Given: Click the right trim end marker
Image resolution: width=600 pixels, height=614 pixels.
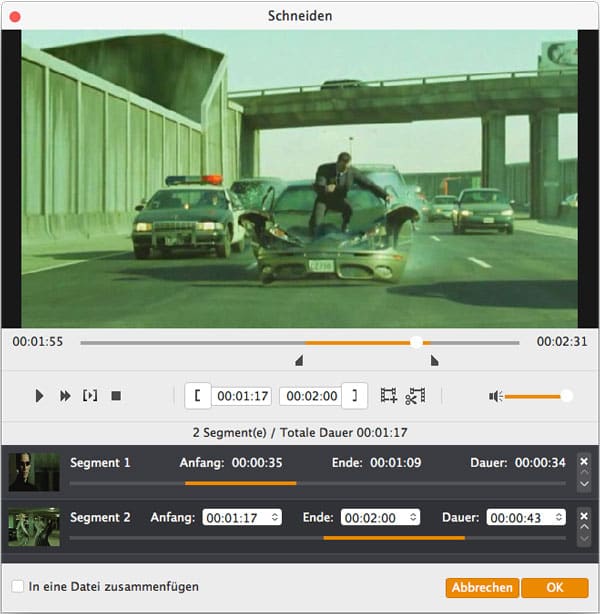Looking at the screenshot, I should [434, 360].
